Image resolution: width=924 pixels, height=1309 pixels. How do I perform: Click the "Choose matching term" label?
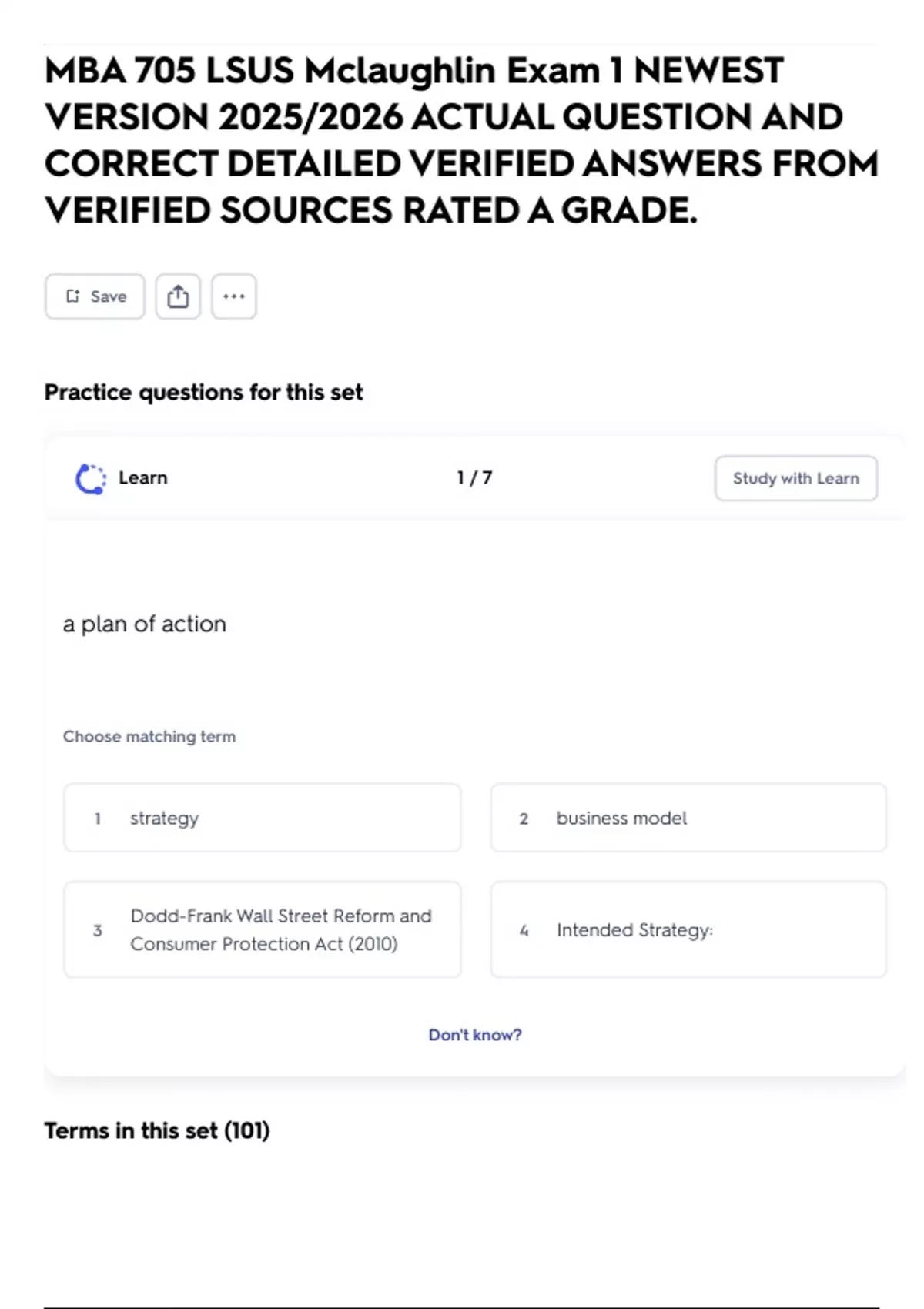(149, 737)
